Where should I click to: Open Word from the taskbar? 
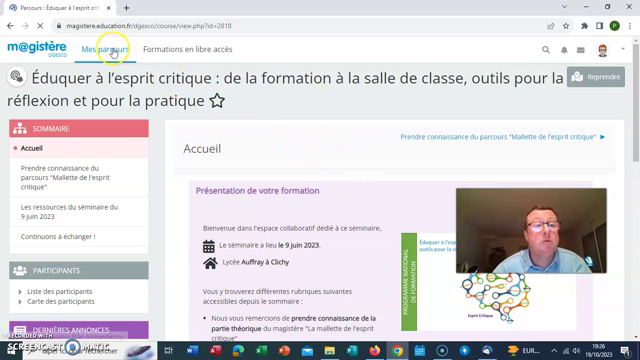[x=192, y=351]
